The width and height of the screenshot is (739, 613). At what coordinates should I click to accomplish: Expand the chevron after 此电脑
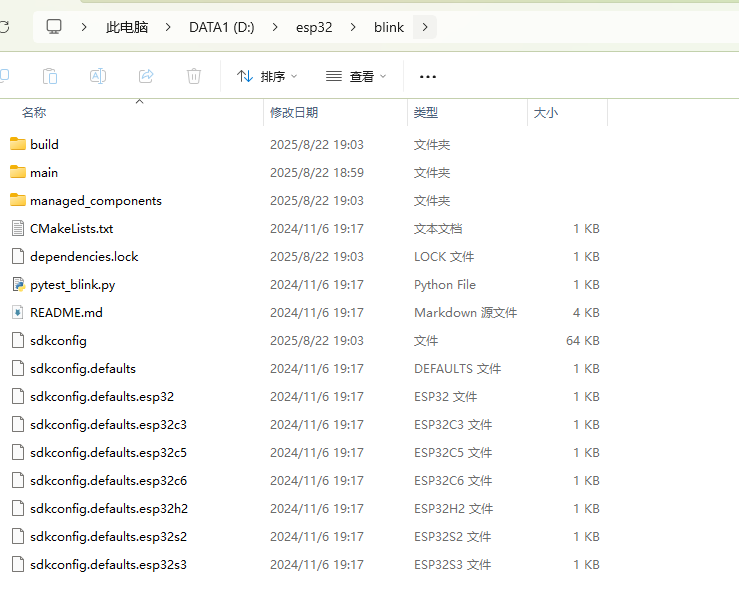(x=168, y=27)
